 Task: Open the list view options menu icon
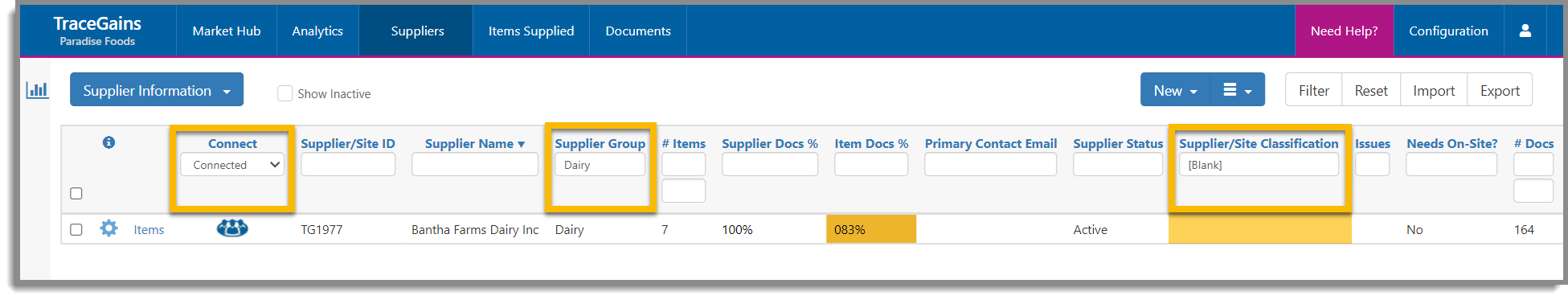1238,90
